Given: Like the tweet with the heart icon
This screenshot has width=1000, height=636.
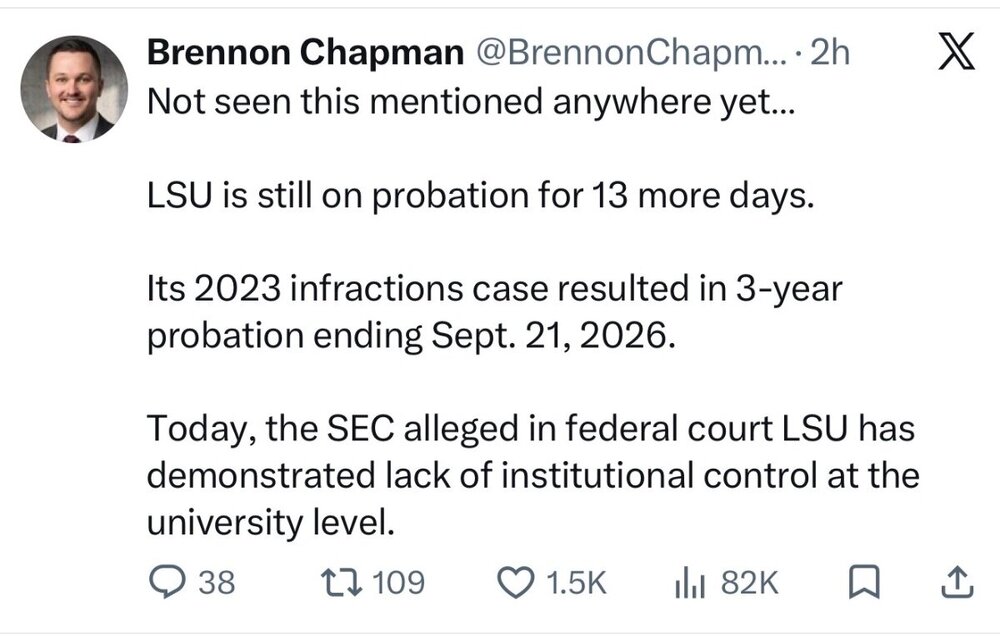Looking at the screenshot, I should (515, 582).
